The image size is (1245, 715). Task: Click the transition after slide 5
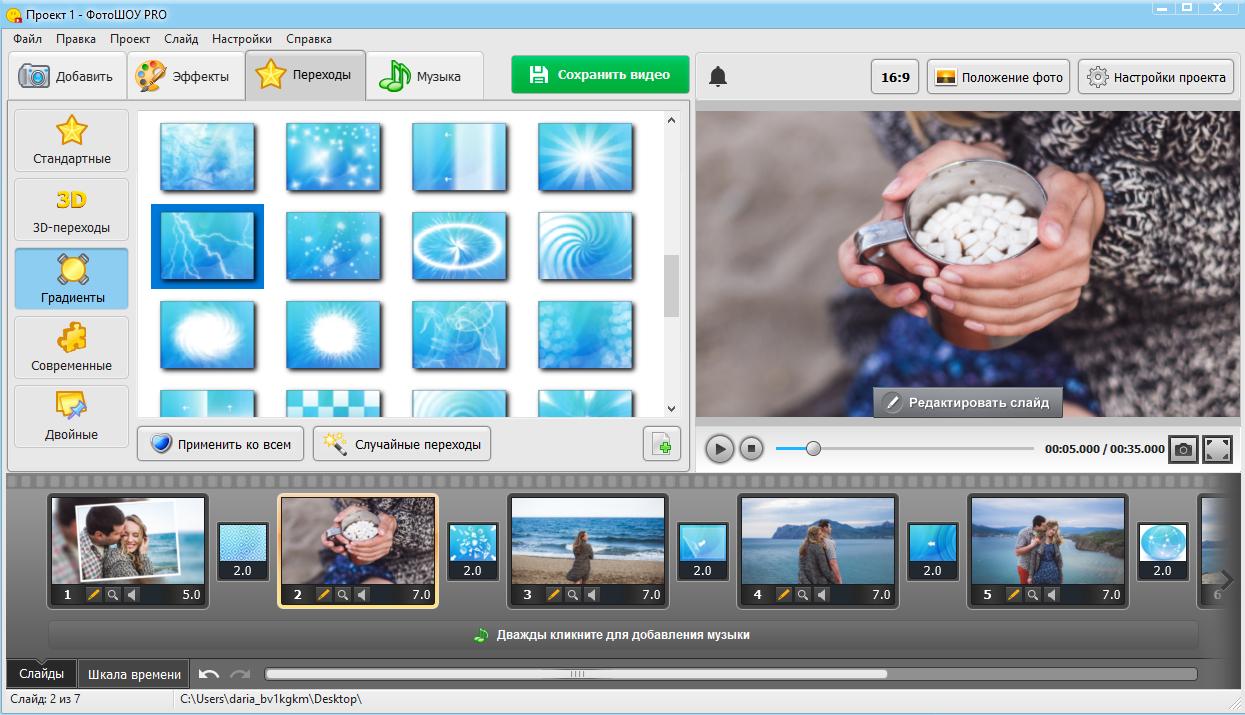tap(1162, 551)
